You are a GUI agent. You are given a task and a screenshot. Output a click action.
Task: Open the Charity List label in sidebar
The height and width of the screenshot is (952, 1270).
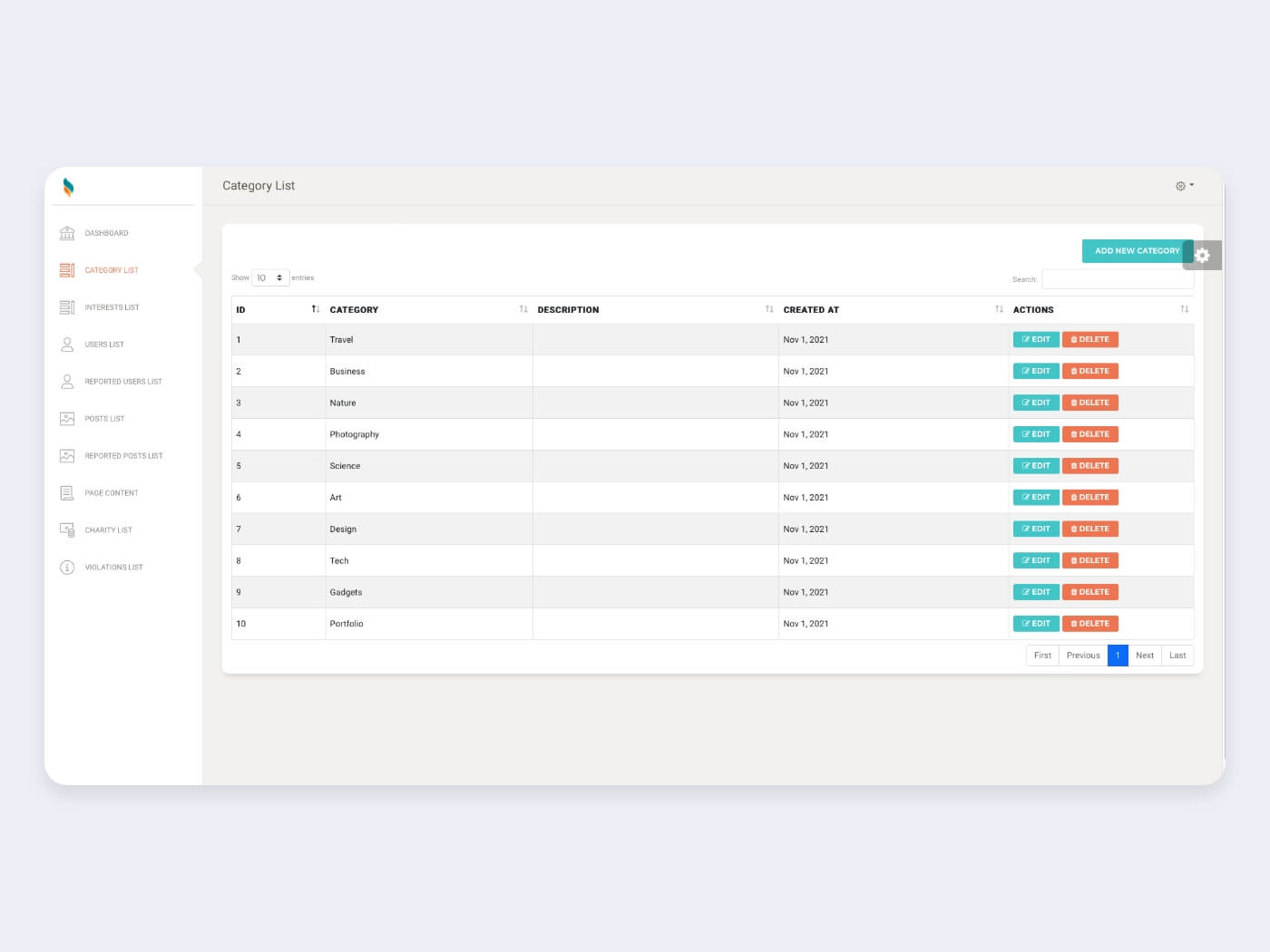(x=108, y=531)
